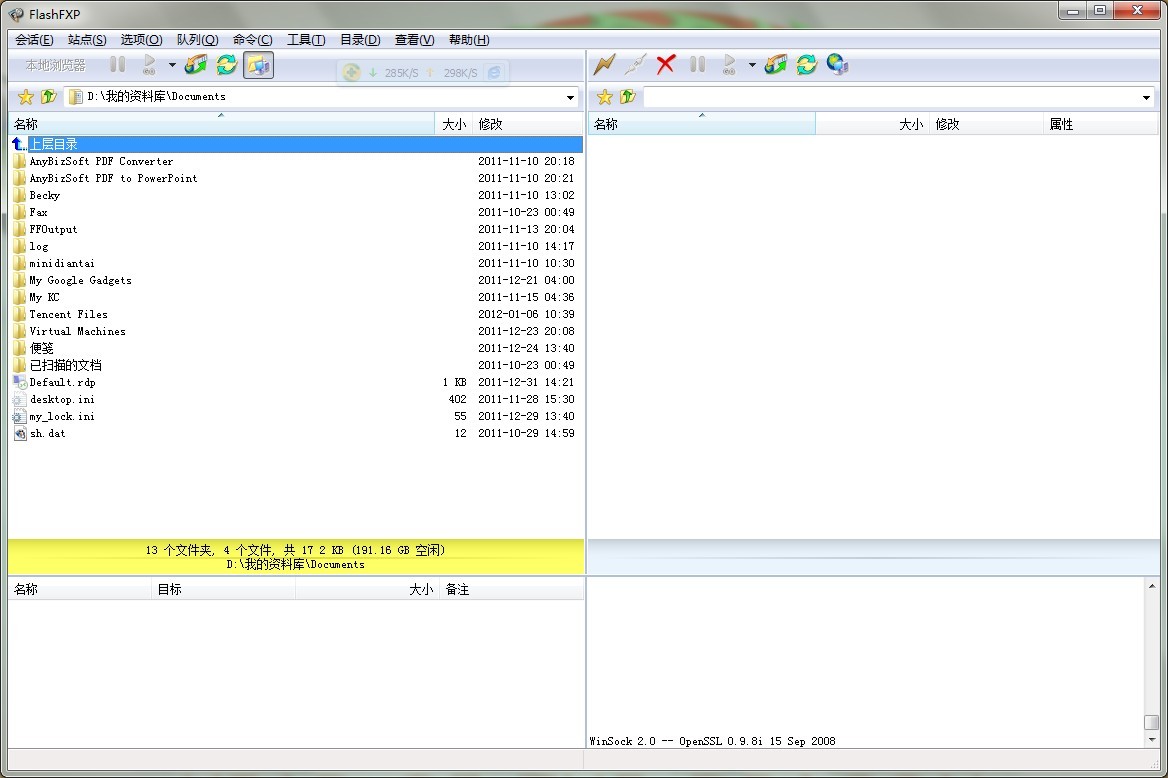Click the transfer queue icon in remote toolbar
The width and height of the screenshot is (1168, 778).
pyautogui.click(x=776, y=65)
